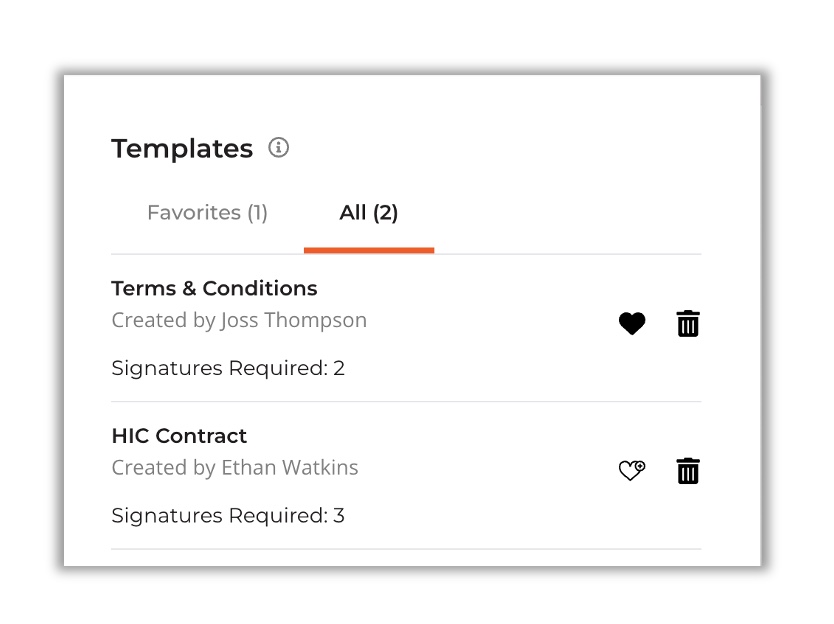This screenshot has height=624, width=834.
Task: Open the All (2) tab
Action: (x=368, y=212)
